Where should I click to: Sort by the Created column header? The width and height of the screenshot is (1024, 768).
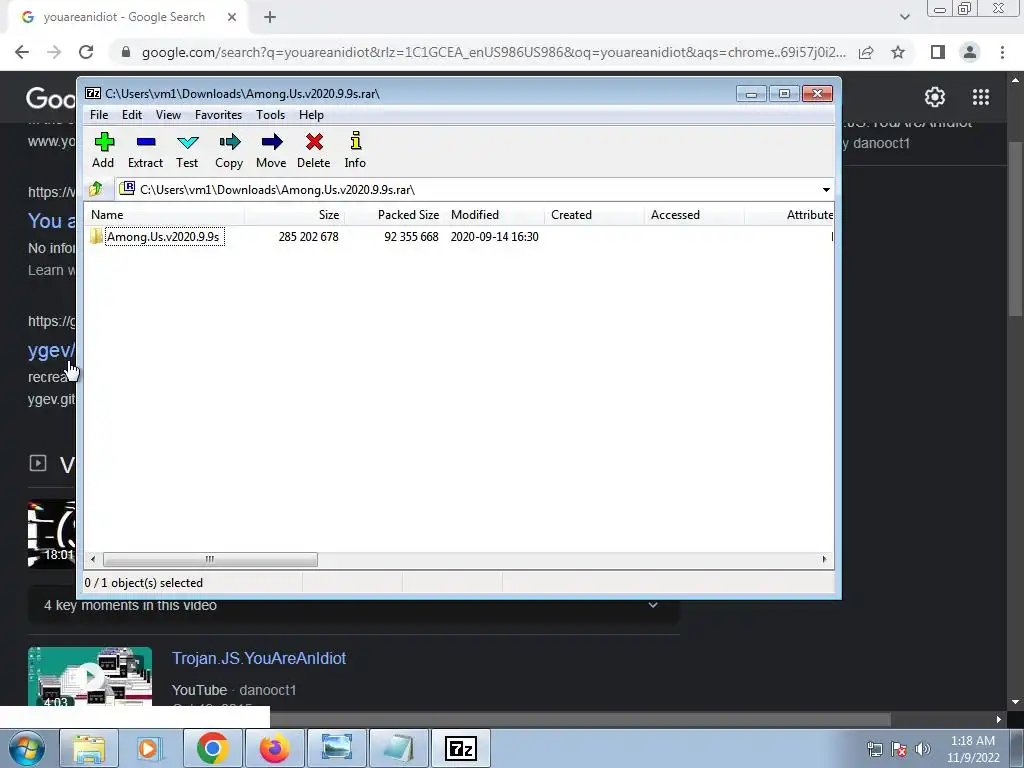point(594,215)
